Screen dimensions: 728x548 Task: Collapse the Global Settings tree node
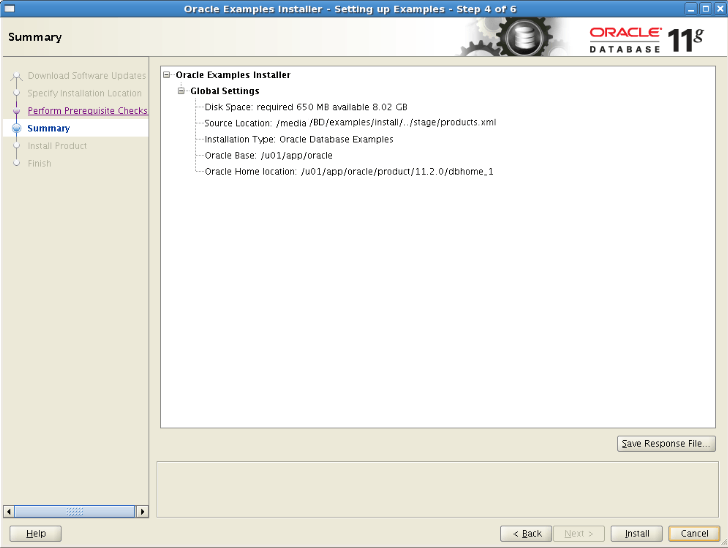[181, 91]
